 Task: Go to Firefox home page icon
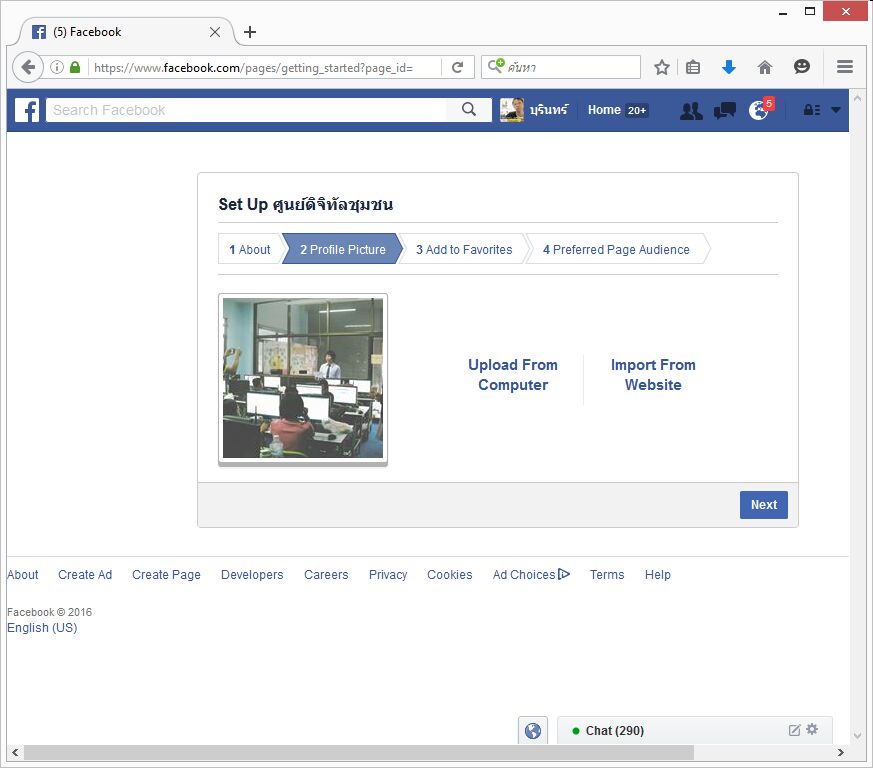[765, 67]
